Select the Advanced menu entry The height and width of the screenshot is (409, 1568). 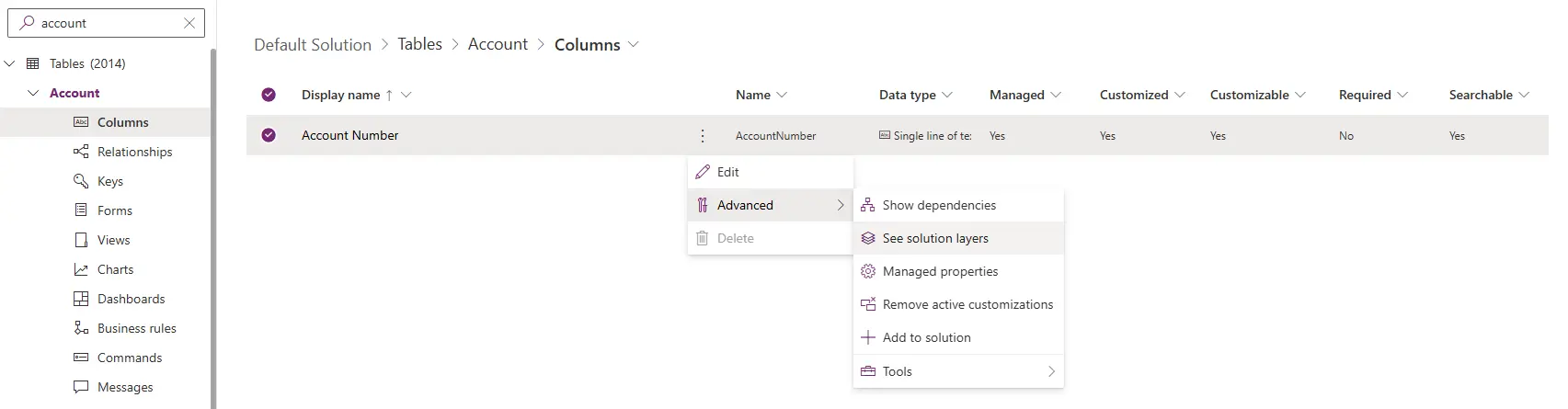[771, 205]
